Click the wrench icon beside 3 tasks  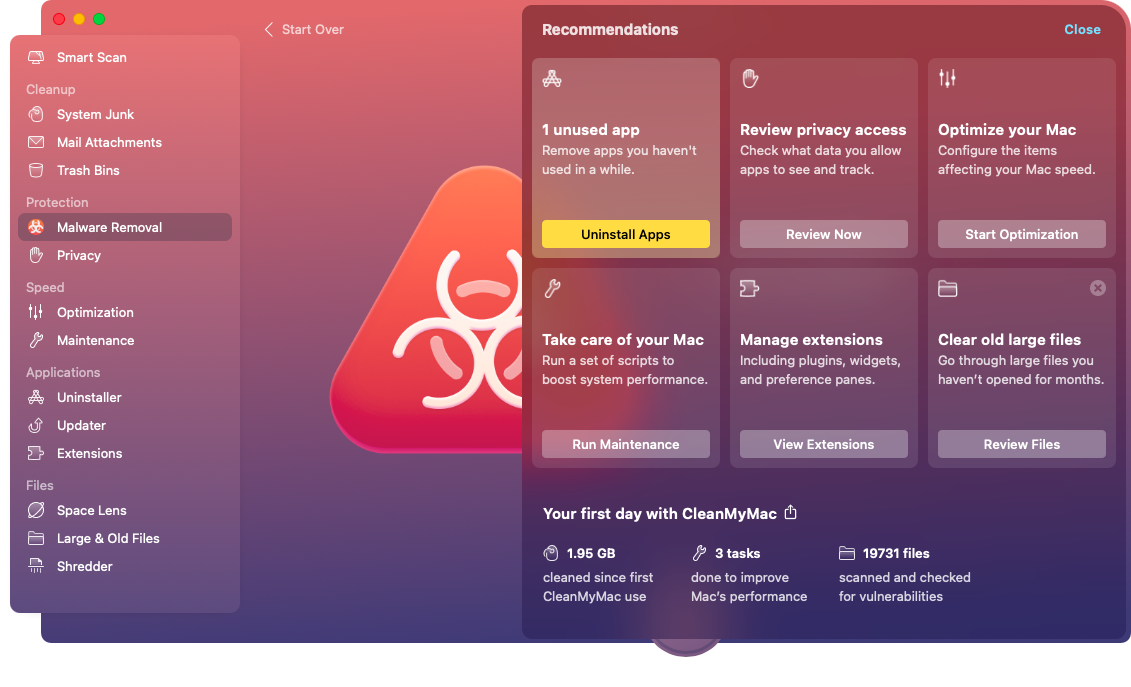click(699, 553)
